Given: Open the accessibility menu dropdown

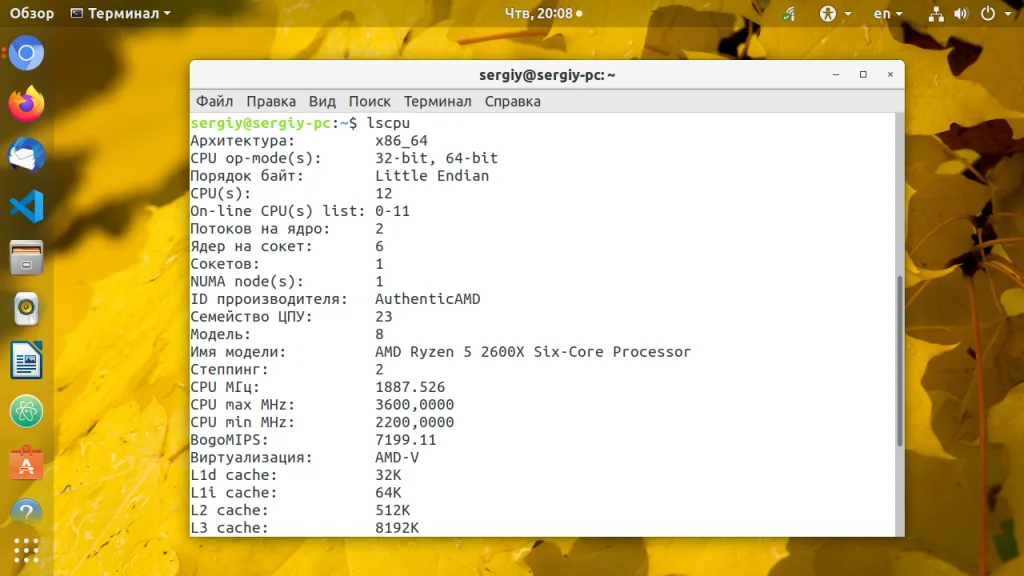Looking at the screenshot, I should tap(835, 14).
